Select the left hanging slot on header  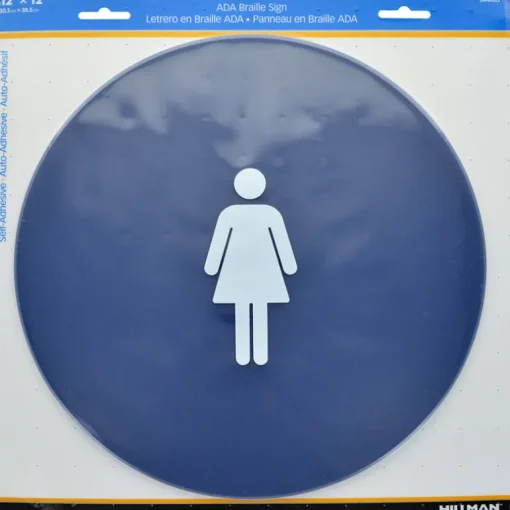[104, 15]
